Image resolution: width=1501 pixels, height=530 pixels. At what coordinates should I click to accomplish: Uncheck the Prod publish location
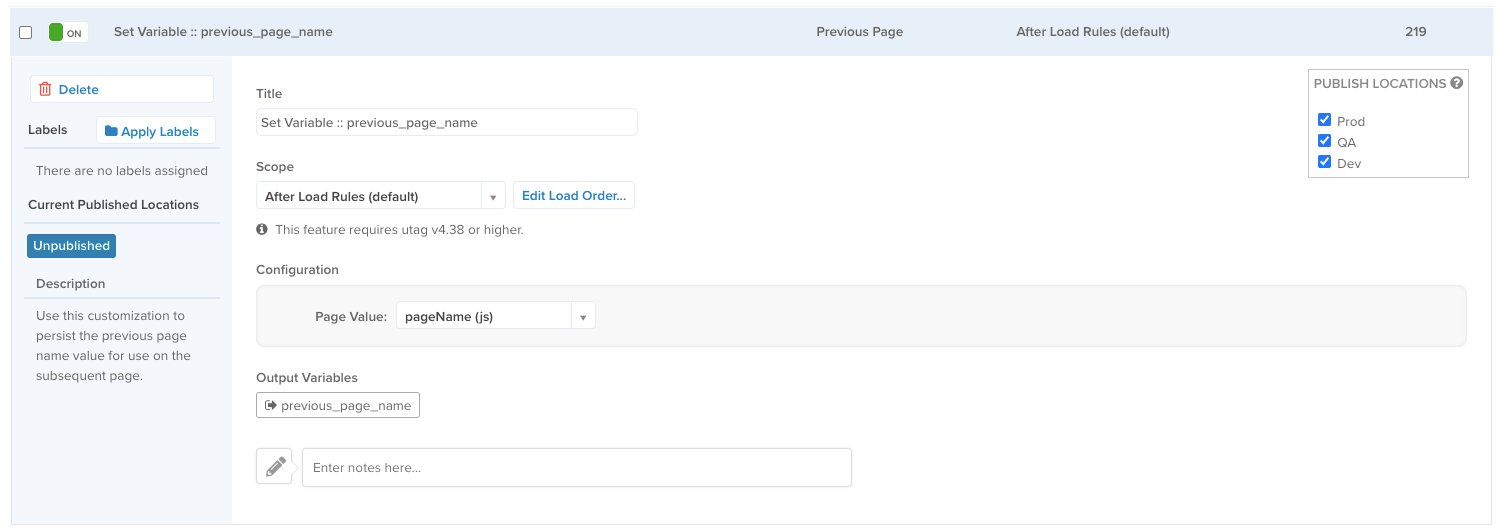tap(1325, 120)
